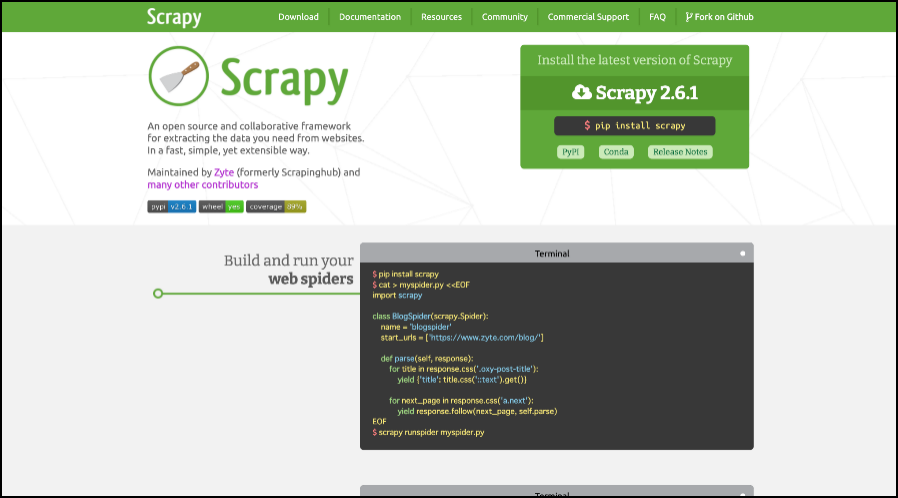
Task: Open the PyPI button
Action: [570, 152]
